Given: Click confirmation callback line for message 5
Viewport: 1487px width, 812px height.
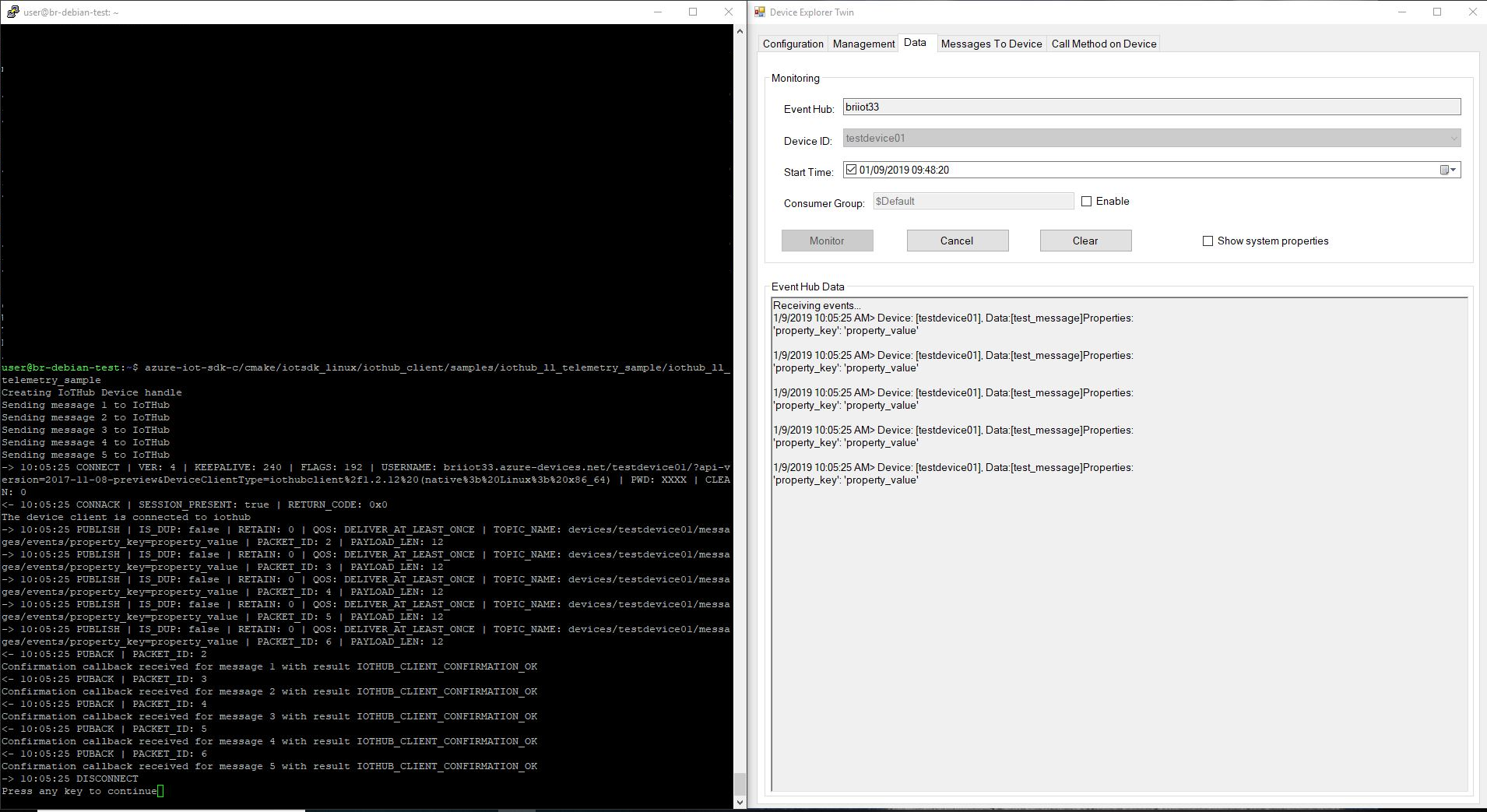Looking at the screenshot, I should pyautogui.click(x=269, y=766).
